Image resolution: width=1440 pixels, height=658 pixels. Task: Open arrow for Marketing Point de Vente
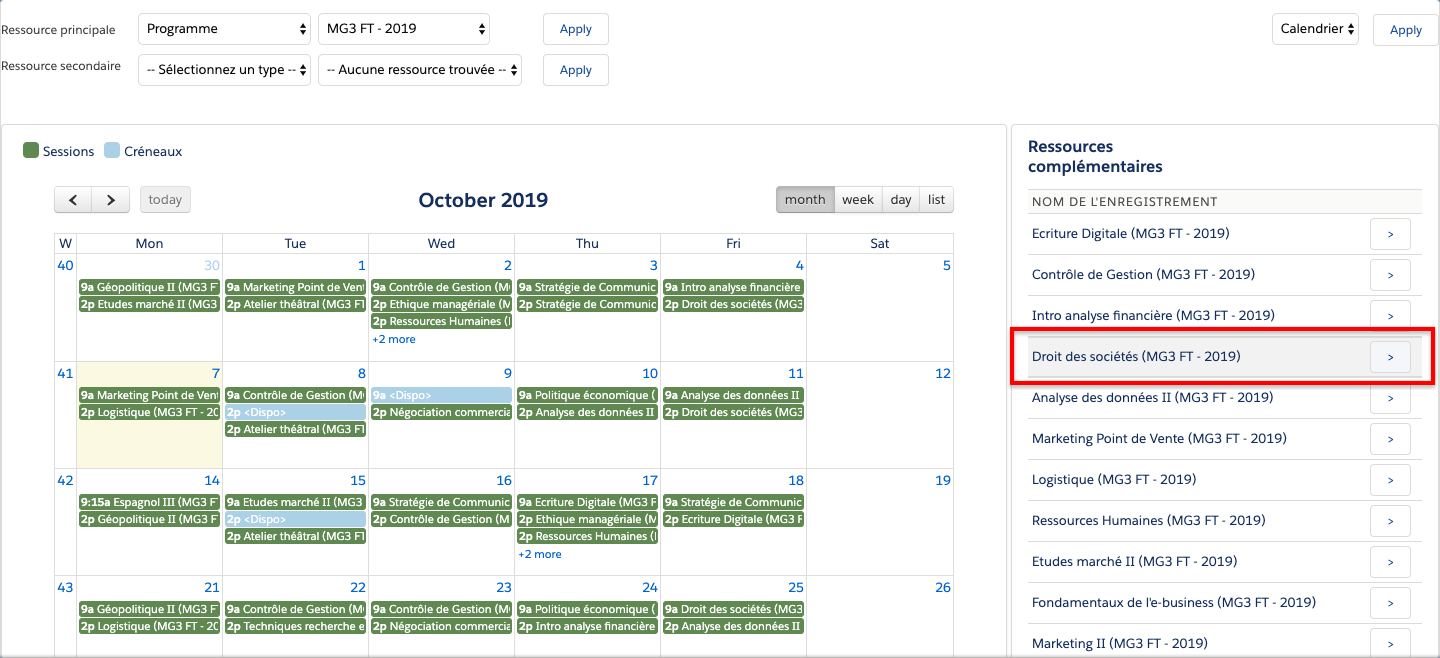tap(1390, 439)
